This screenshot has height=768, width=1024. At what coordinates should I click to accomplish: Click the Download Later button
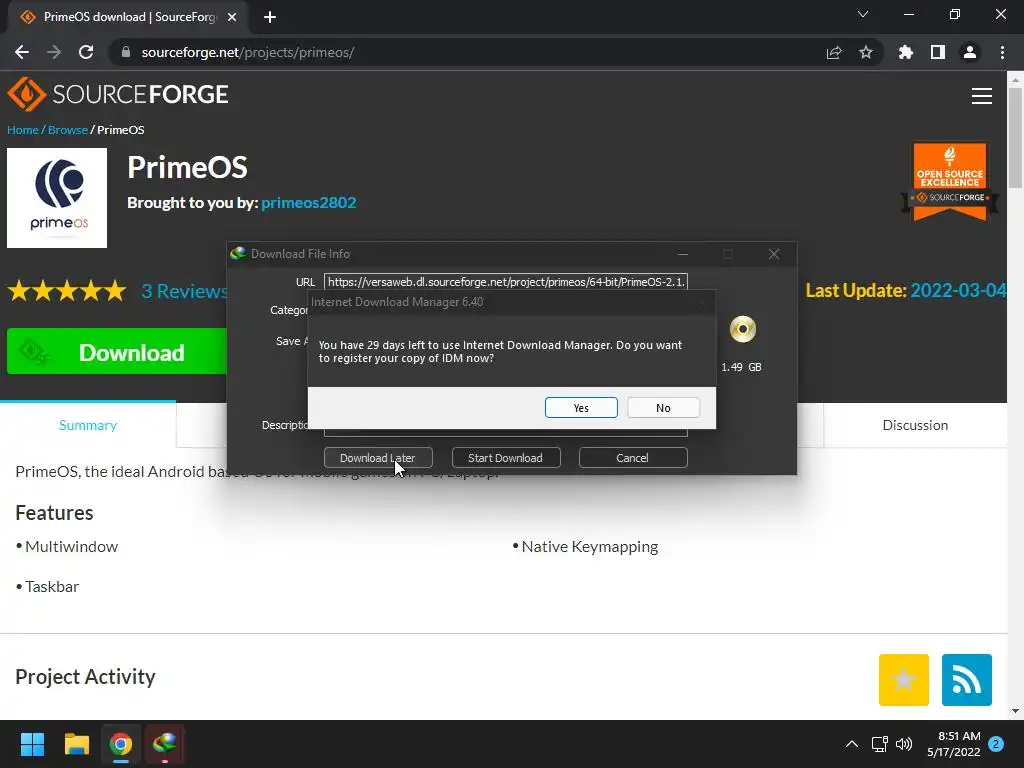tap(378, 458)
